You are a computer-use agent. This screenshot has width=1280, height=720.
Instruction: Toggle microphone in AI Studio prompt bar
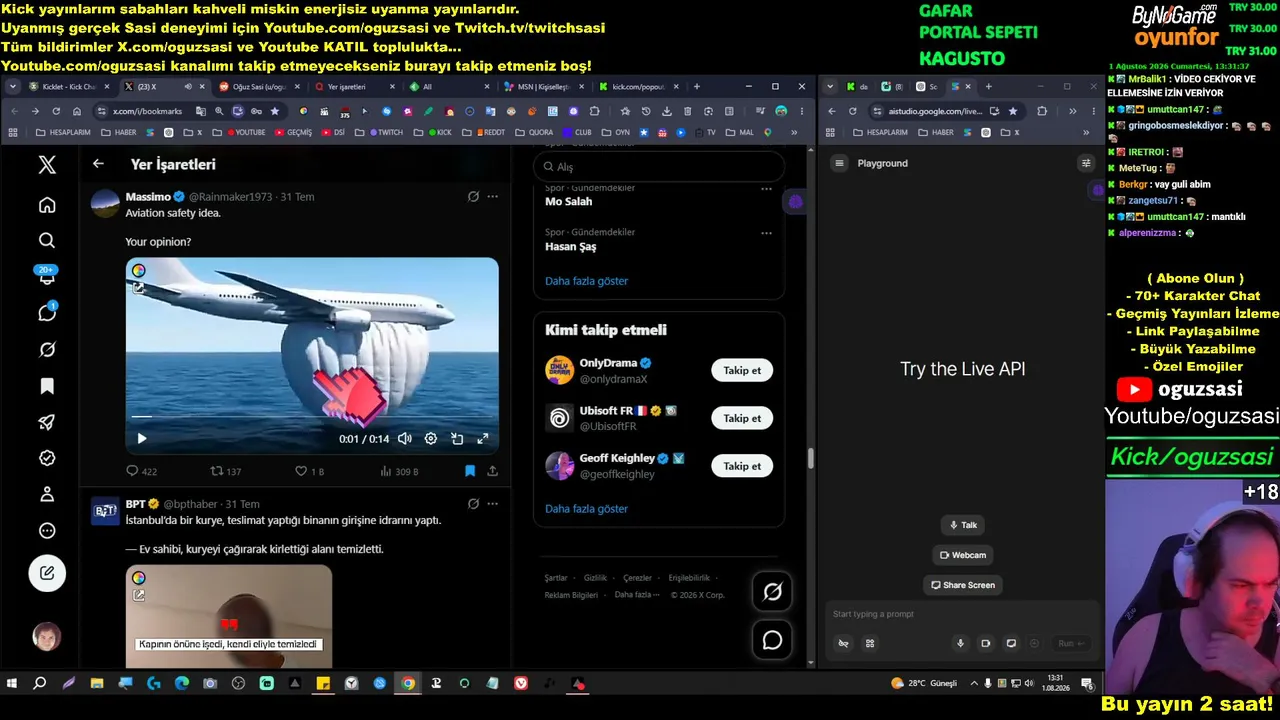point(960,644)
